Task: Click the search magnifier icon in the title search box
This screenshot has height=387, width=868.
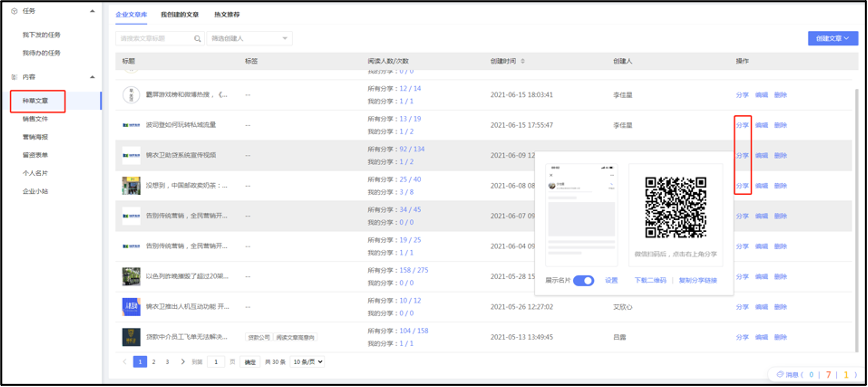Action: click(x=197, y=39)
